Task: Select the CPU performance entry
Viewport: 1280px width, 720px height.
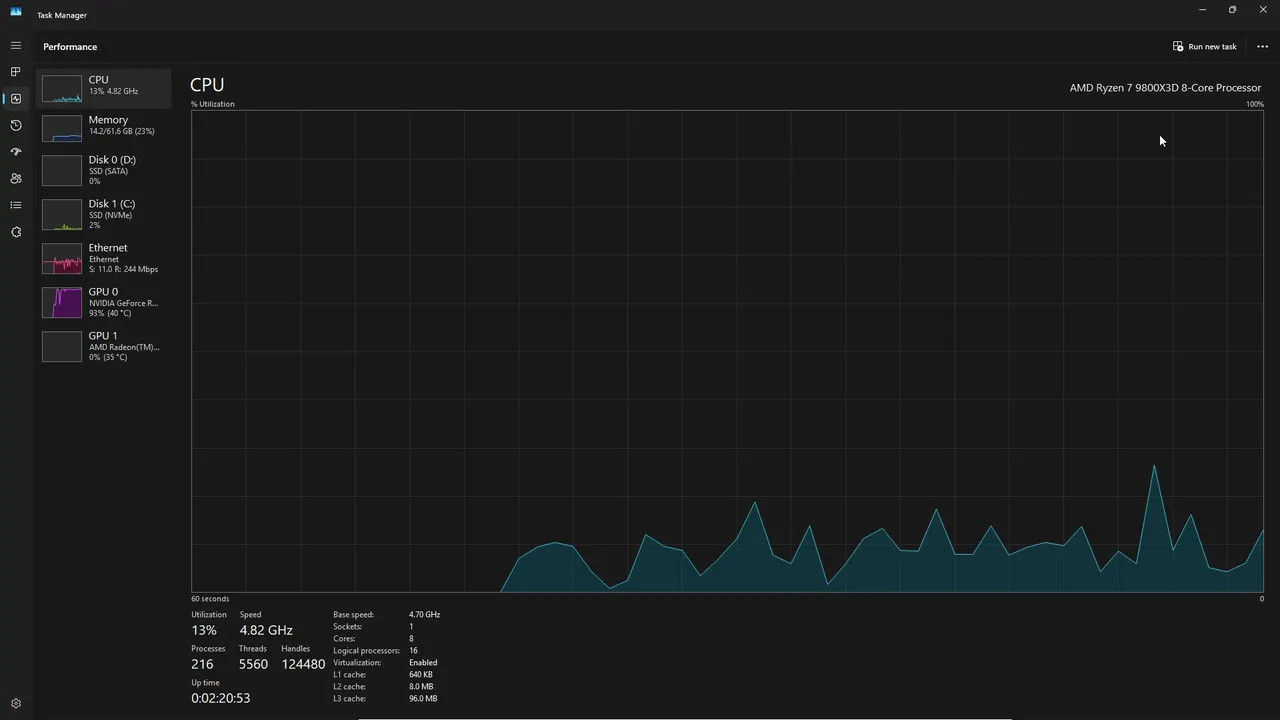Action: [x=104, y=88]
